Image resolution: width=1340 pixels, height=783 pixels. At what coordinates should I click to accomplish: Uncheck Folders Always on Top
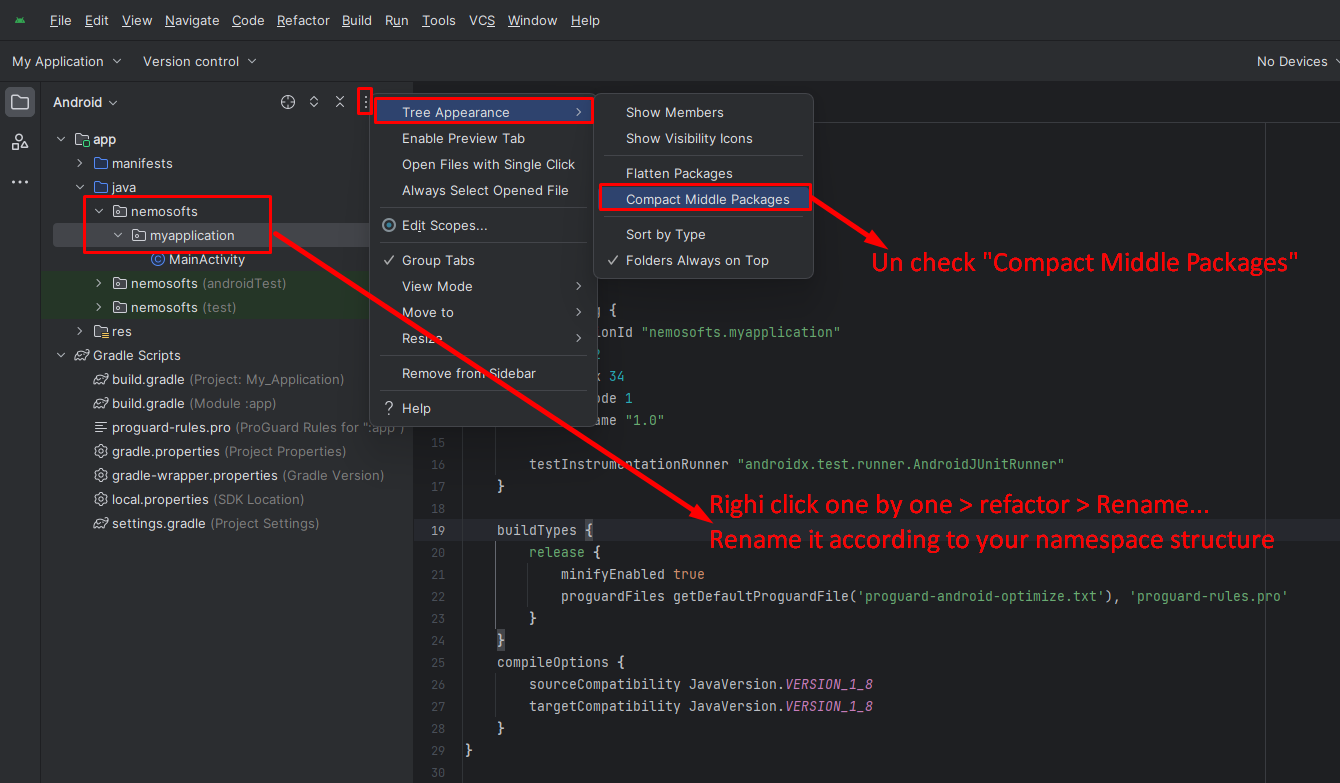pos(704,260)
